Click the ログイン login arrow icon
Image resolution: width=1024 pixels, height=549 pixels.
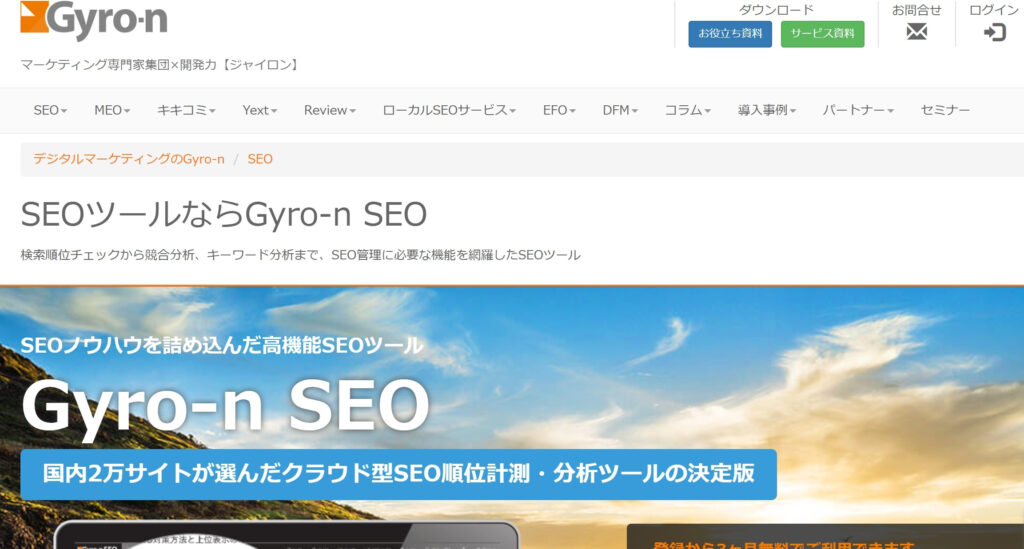click(994, 32)
